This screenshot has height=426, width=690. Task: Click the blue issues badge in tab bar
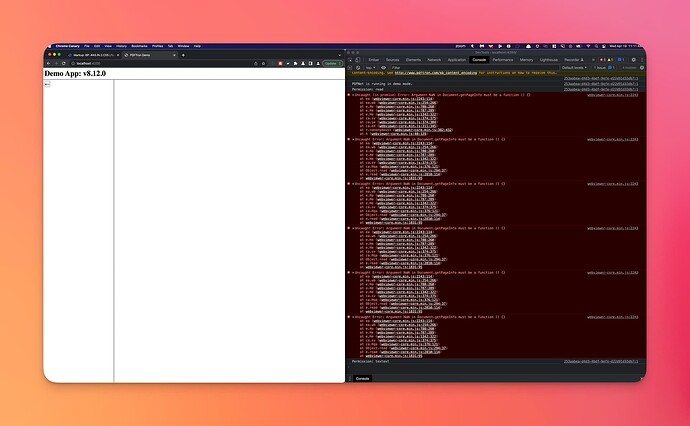pyautogui.click(x=620, y=60)
